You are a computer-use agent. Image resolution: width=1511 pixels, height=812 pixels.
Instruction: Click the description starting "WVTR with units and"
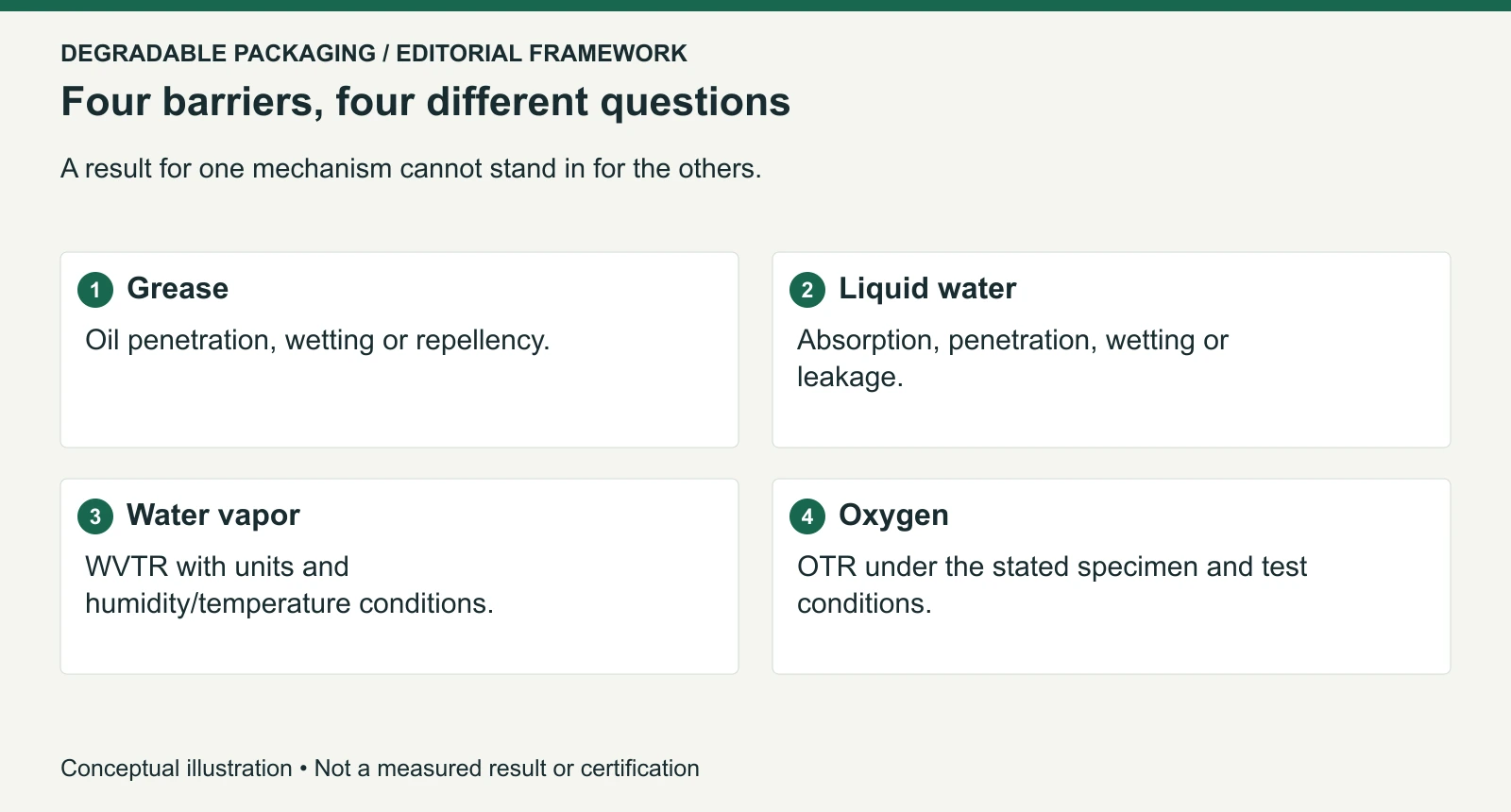point(289,585)
